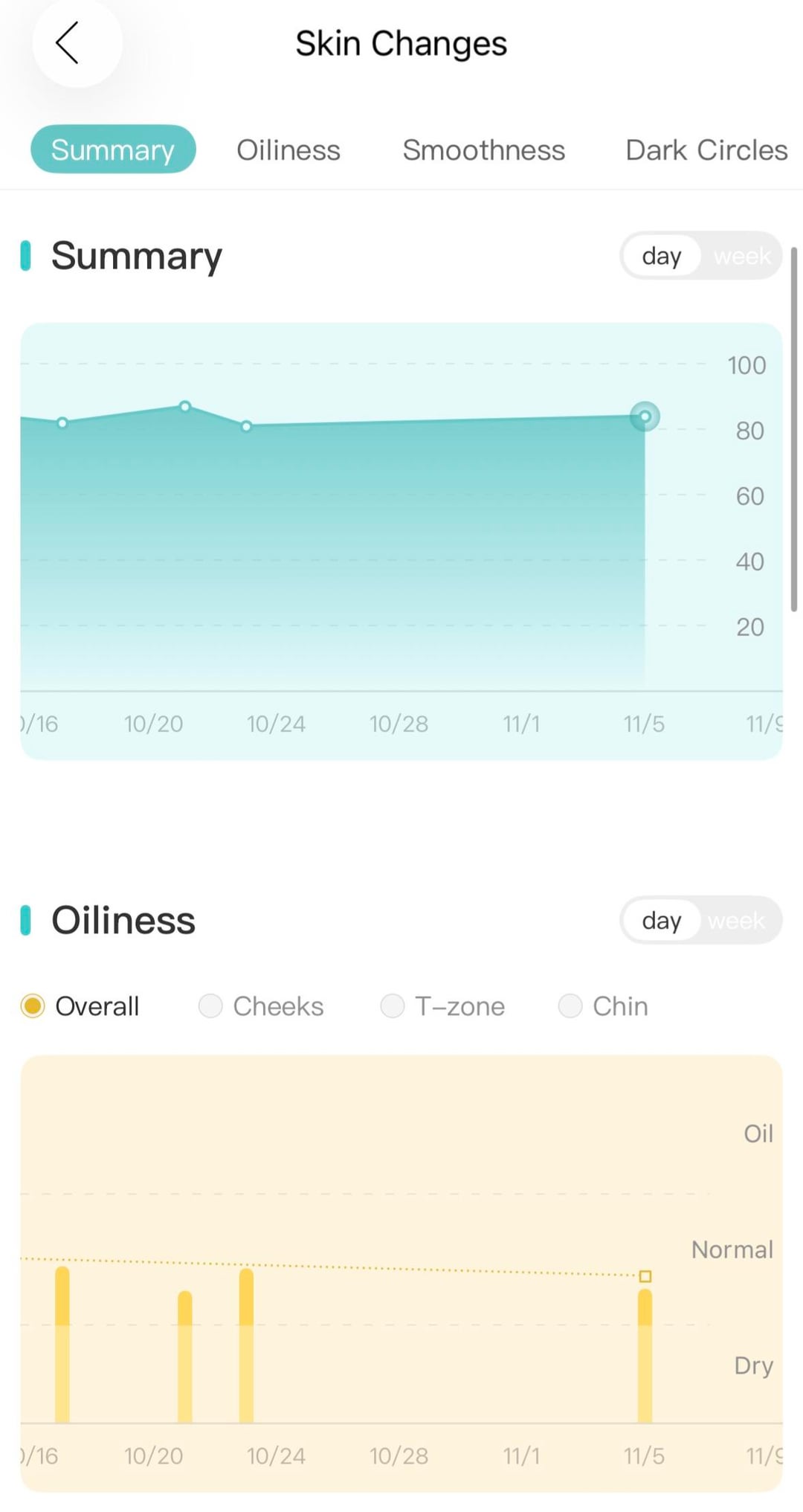Tap the 10/24 summary chart data point
Viewport: 803px width, 1512px height.
pos(247,426)
